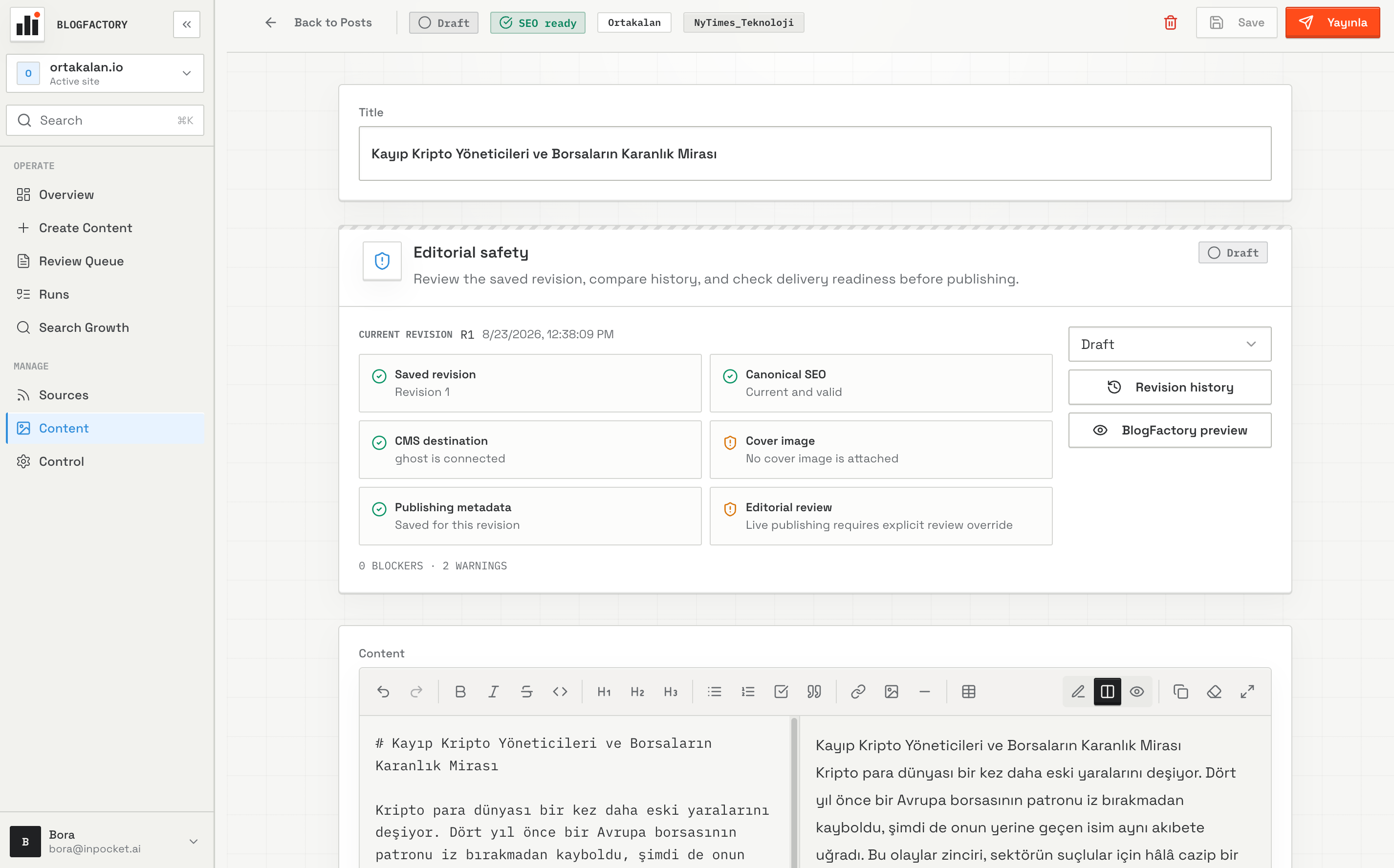Insert a horizontal rule
This screenshot has width=1394, height=868.
coord(924,692)
